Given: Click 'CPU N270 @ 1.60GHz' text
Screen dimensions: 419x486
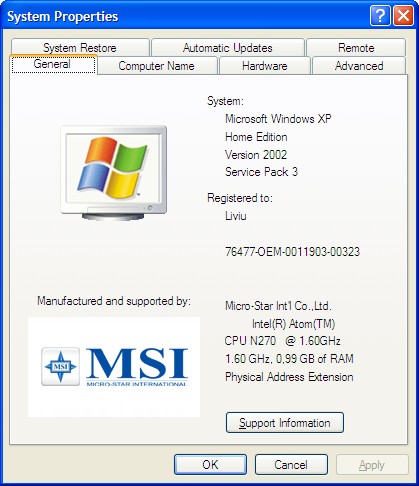Looking at the screenshot, I should [282, 341].
